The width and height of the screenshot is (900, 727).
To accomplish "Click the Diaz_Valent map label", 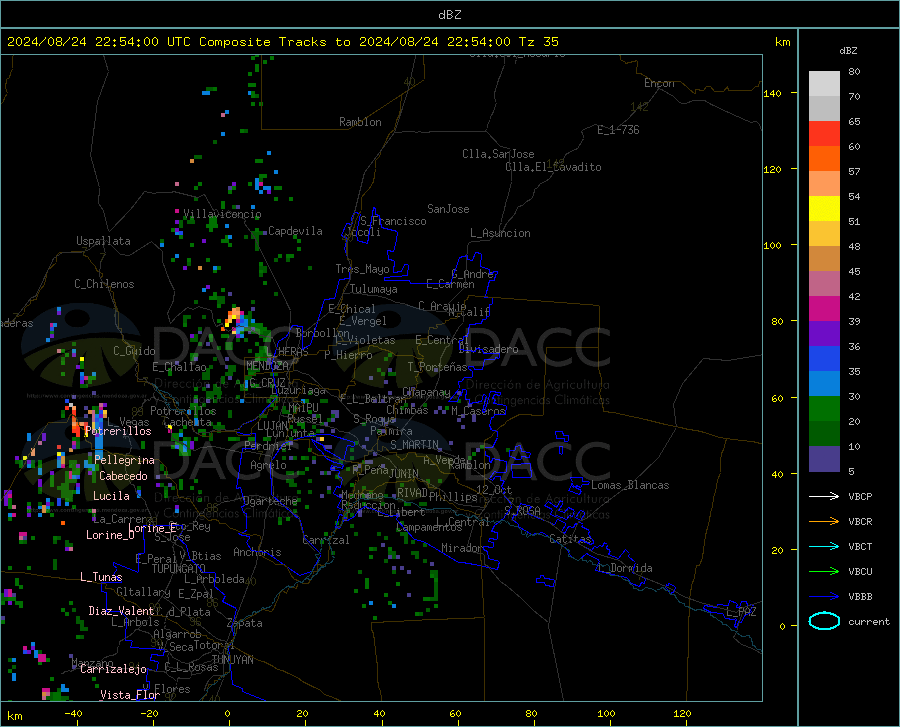I will [121, 611].
